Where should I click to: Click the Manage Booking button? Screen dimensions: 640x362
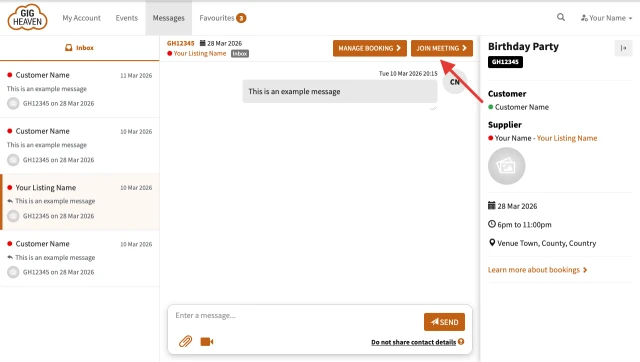[x=370, y=48]
